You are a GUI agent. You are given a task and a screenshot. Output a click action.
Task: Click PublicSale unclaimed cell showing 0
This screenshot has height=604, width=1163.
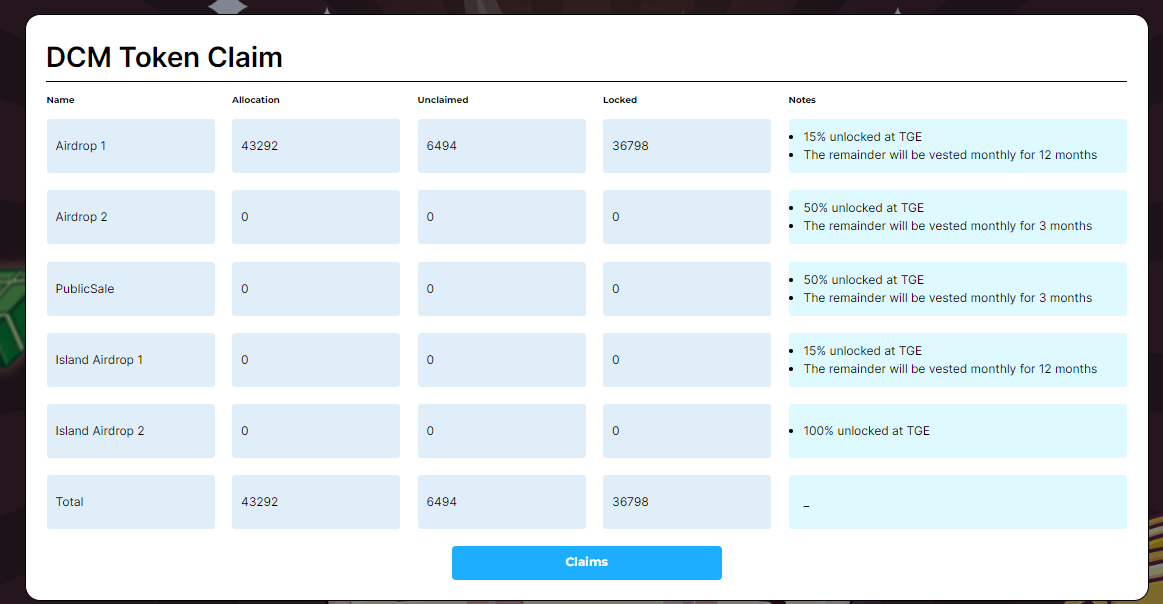[501, 289]
